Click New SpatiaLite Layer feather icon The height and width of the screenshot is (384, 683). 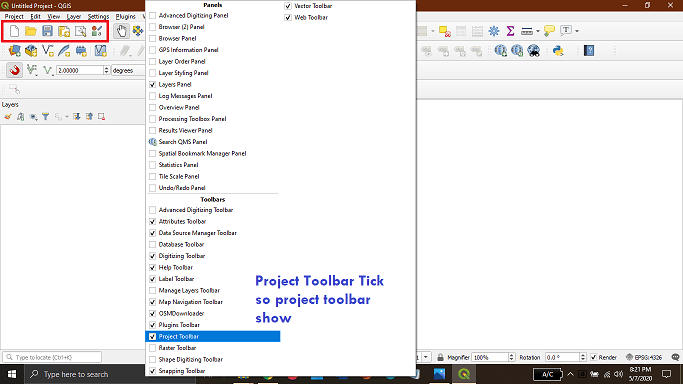coord(64,51)
